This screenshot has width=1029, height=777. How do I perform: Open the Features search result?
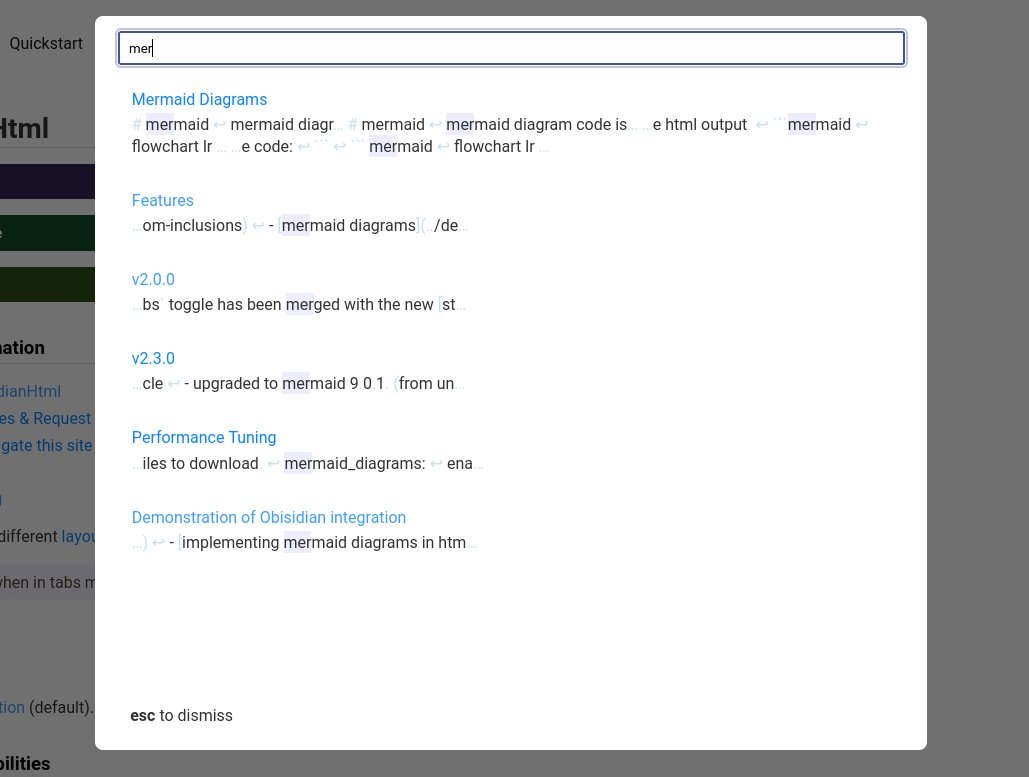[162, 200]
